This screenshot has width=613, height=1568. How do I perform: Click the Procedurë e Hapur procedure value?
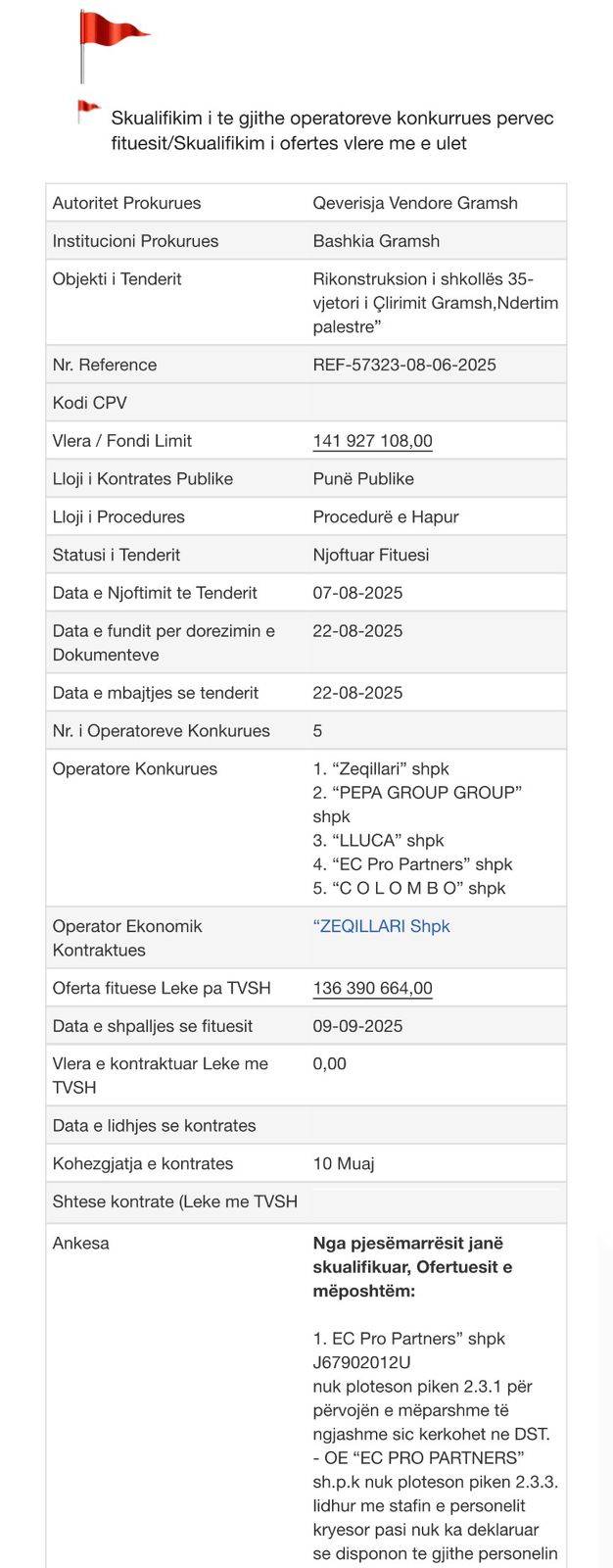[386, 517]
